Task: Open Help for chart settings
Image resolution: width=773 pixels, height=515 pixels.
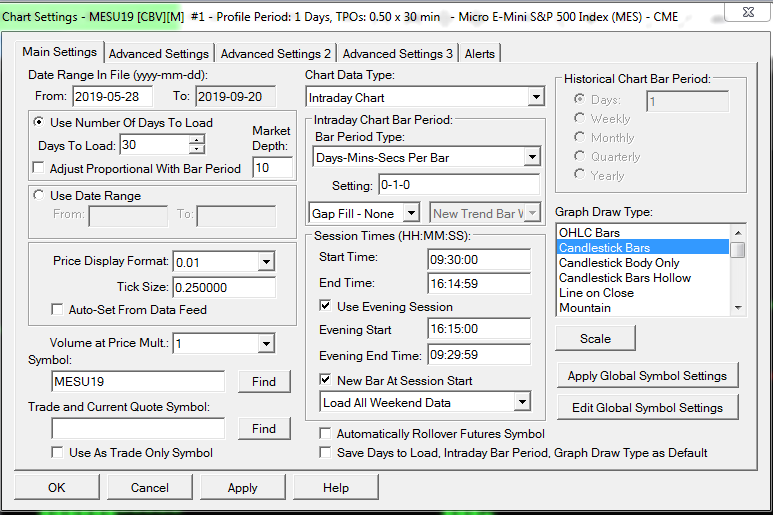Action: point(336,487)
